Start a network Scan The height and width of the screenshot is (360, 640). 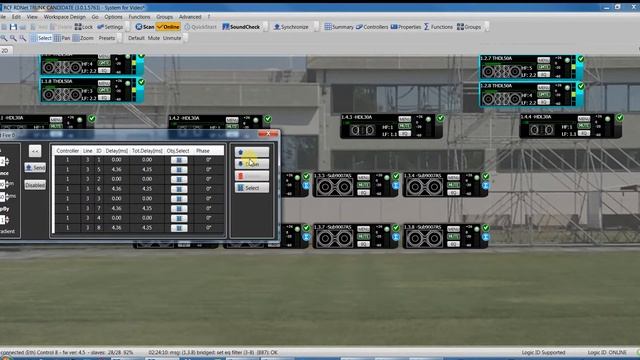pyautogui.click(x=145, y=27)
